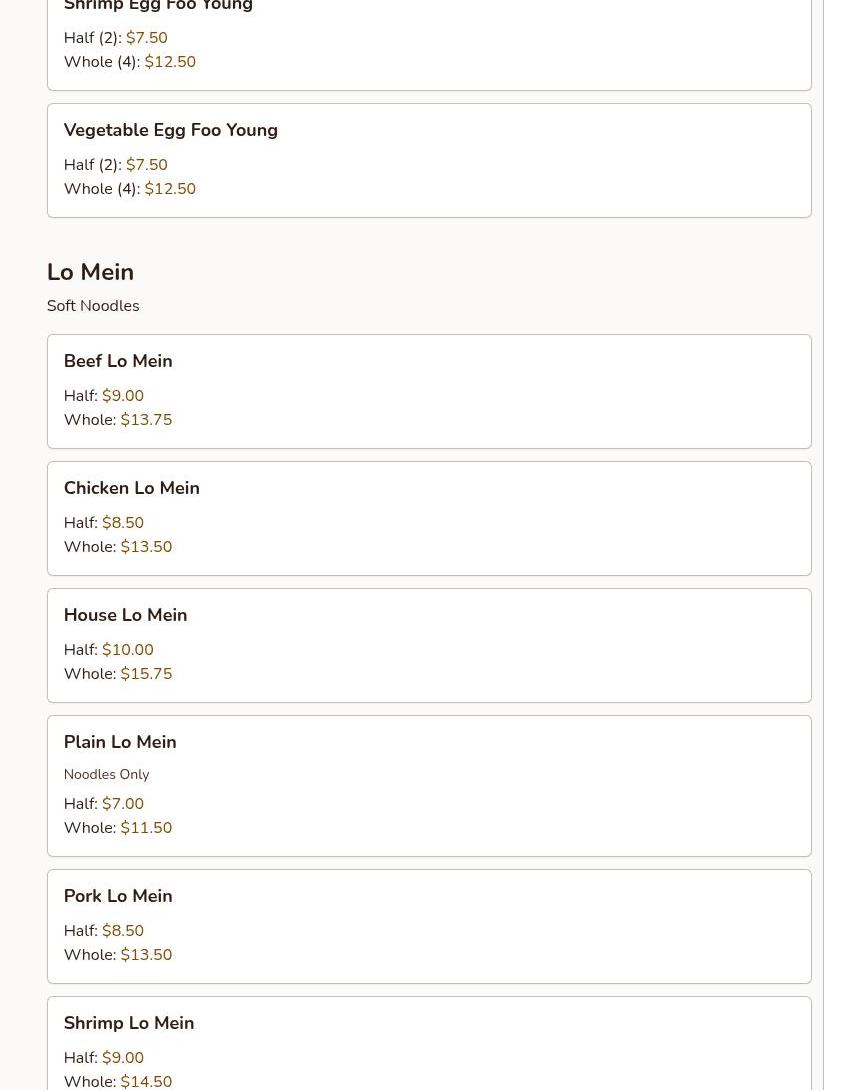844x1090 pixels.
Task: Click the Beef Lo Mein whole price $13.75
Action: click(x=146, y=420)
